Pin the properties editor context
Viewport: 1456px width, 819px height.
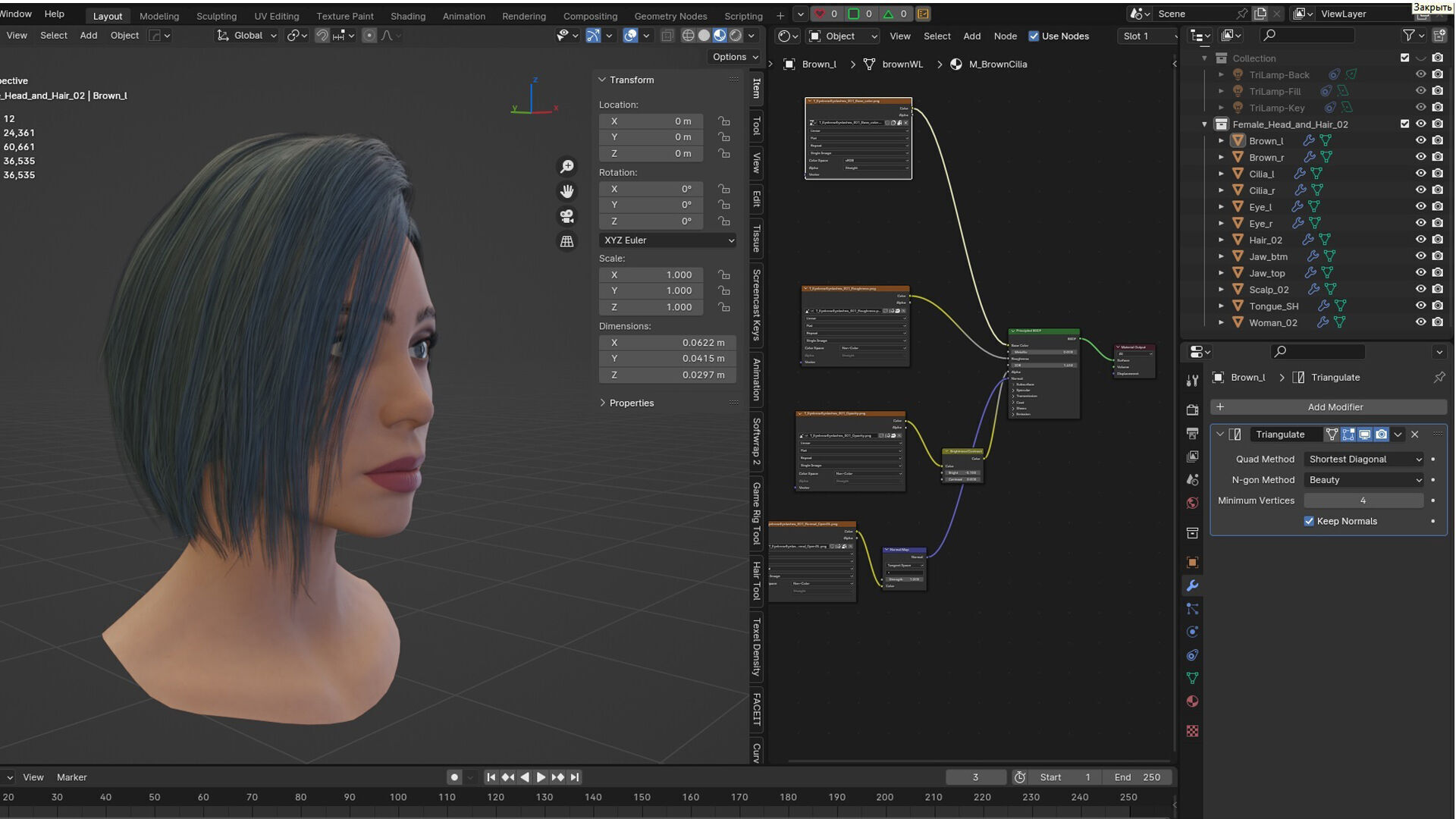tap(1439, 378)
